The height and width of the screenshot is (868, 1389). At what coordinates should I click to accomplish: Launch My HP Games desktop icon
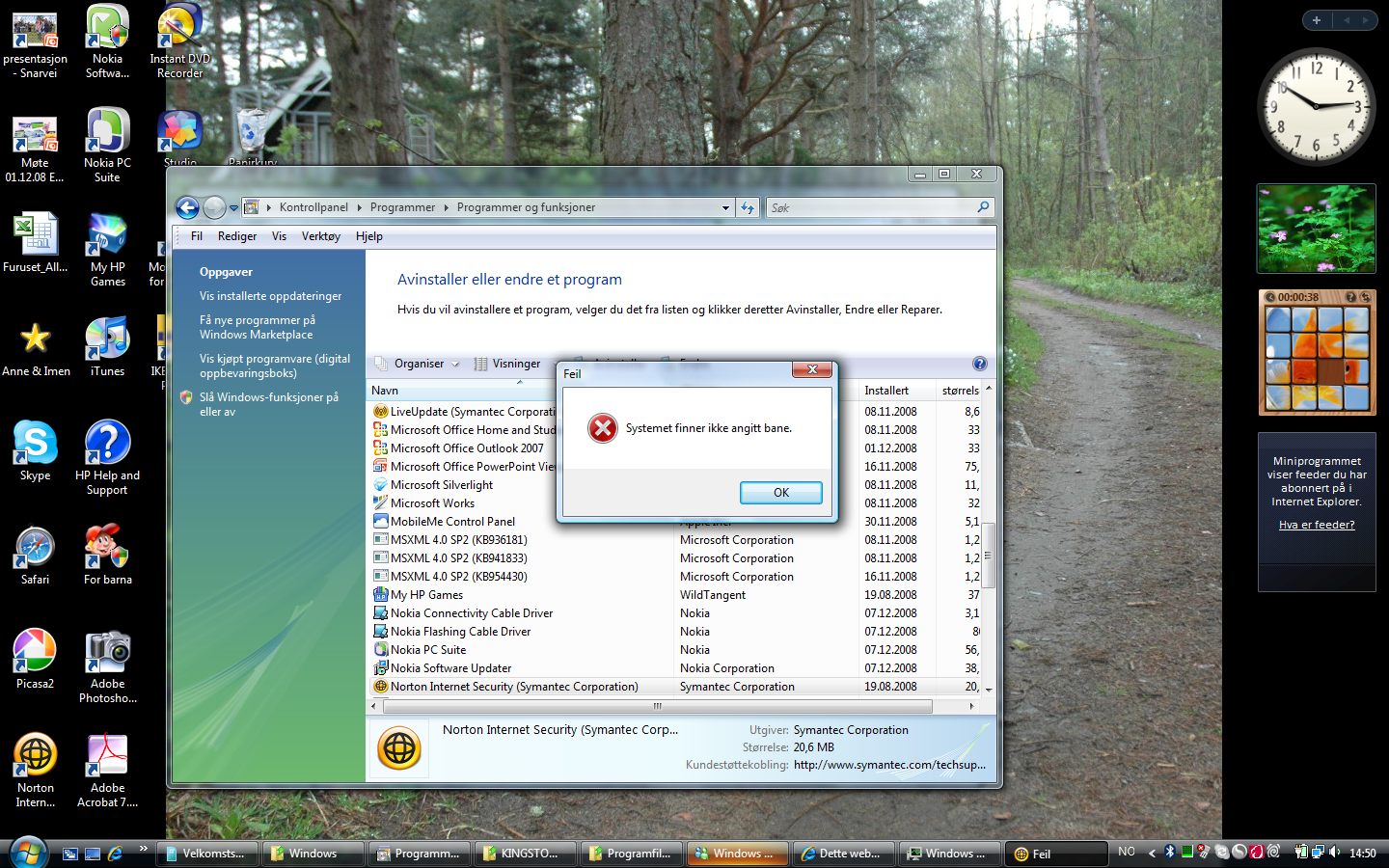[107, 251]
